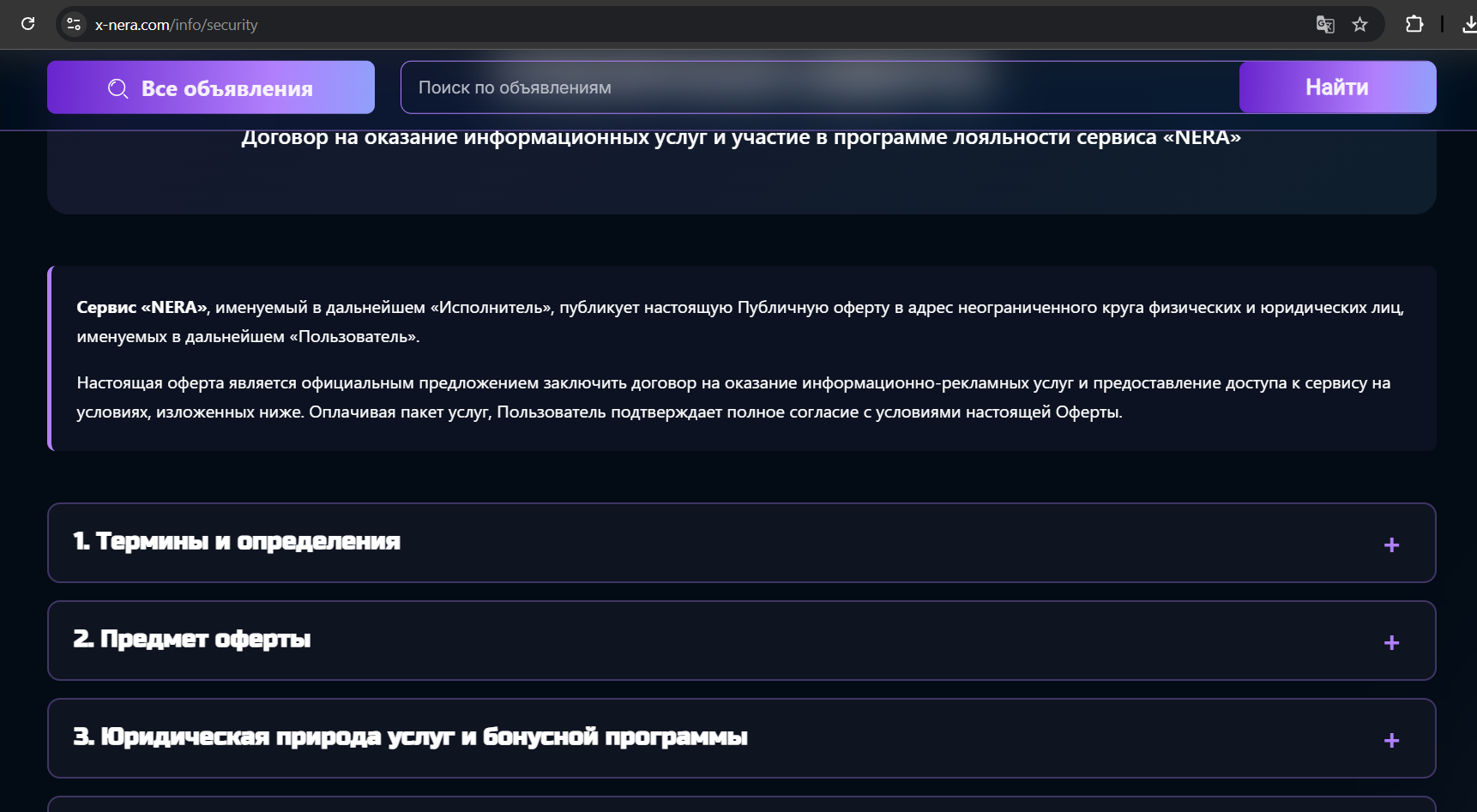Click the magnifier icon in Все объявления
This screenshot has width=1477, height=812.
(x=118, y=88)
